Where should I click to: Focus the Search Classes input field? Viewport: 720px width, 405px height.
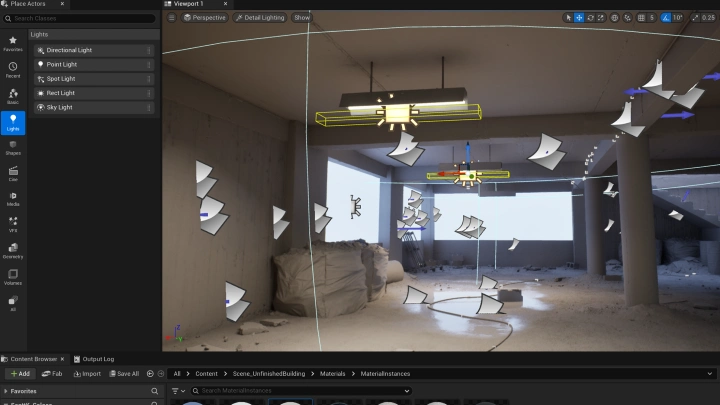pos(79,18)
